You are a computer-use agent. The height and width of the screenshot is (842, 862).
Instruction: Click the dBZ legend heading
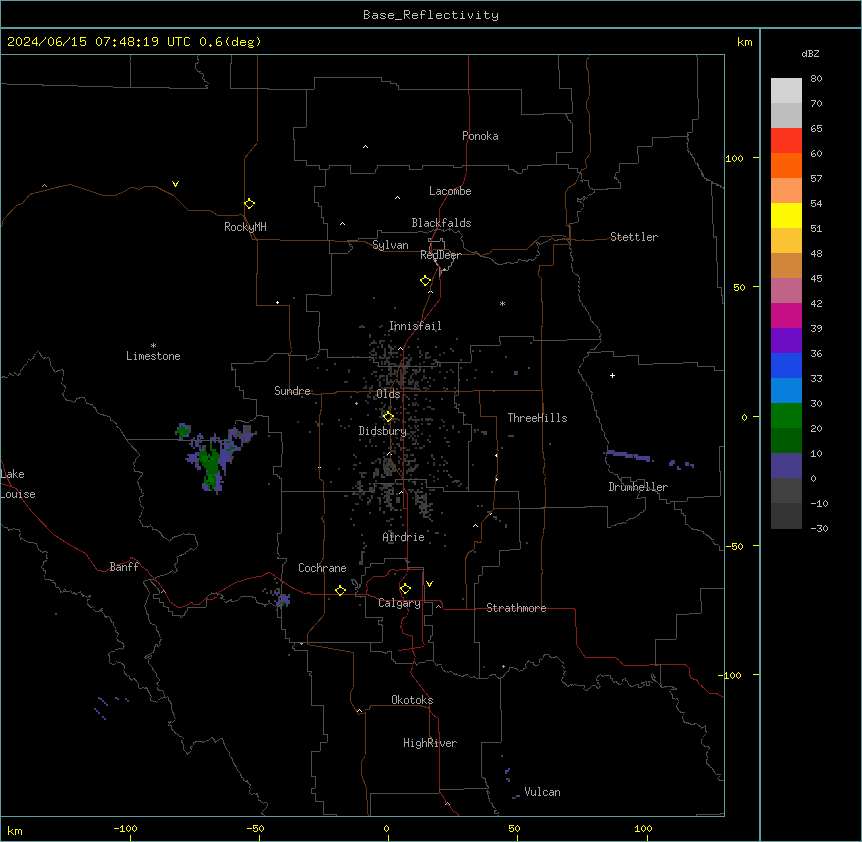810,53
